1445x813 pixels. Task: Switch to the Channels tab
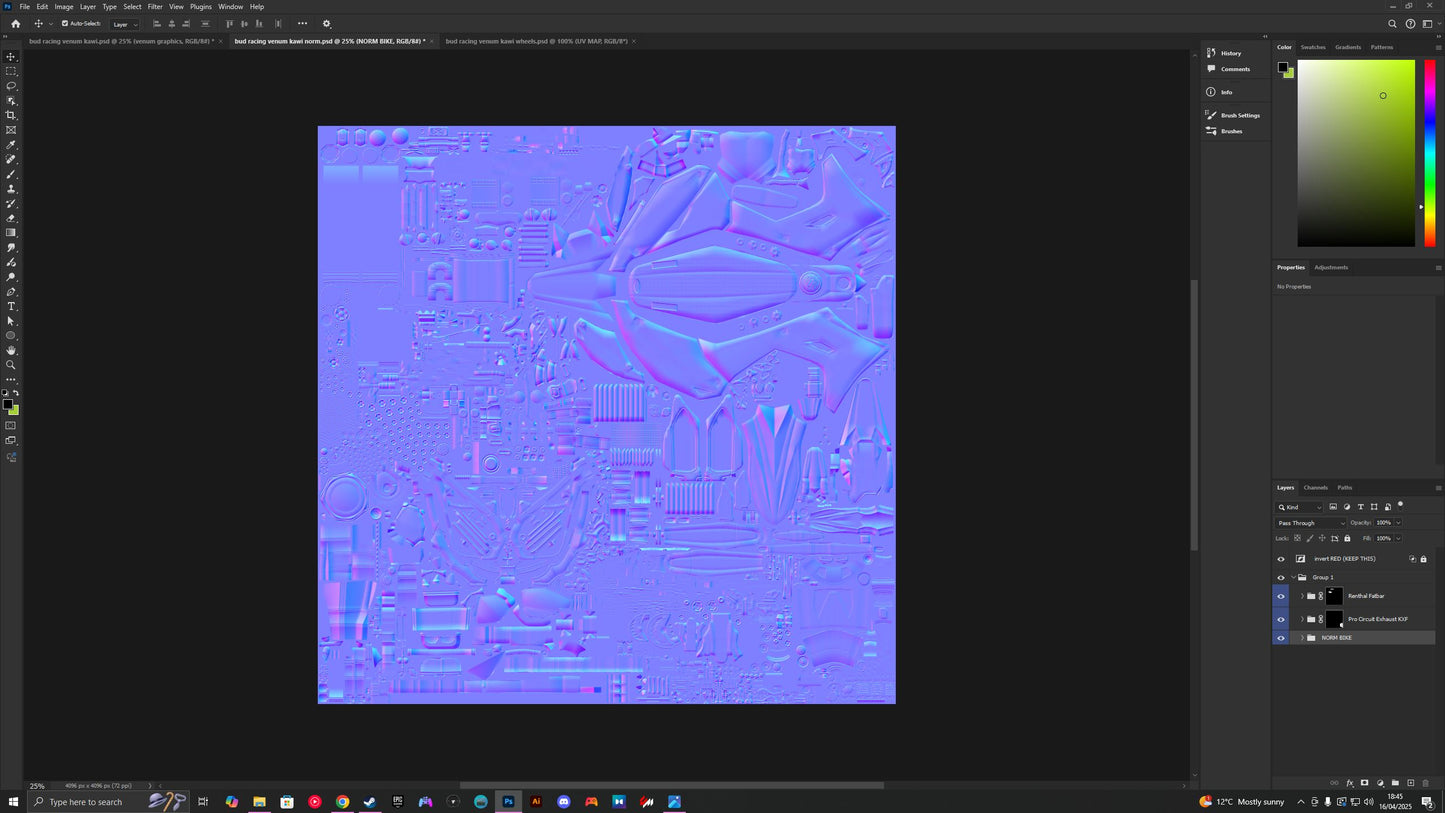click(1315, 488)
